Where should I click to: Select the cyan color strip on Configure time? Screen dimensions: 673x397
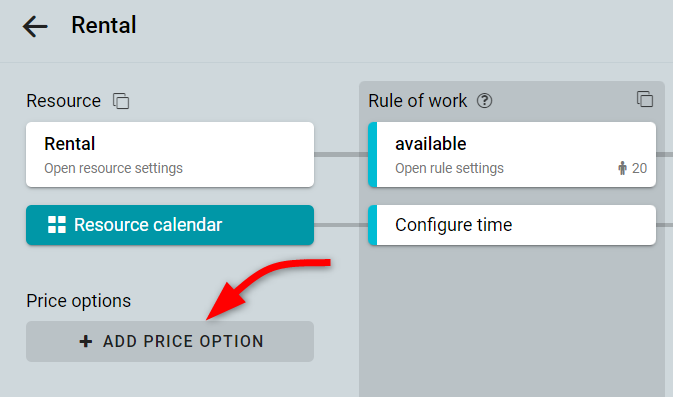pos(373,225)
